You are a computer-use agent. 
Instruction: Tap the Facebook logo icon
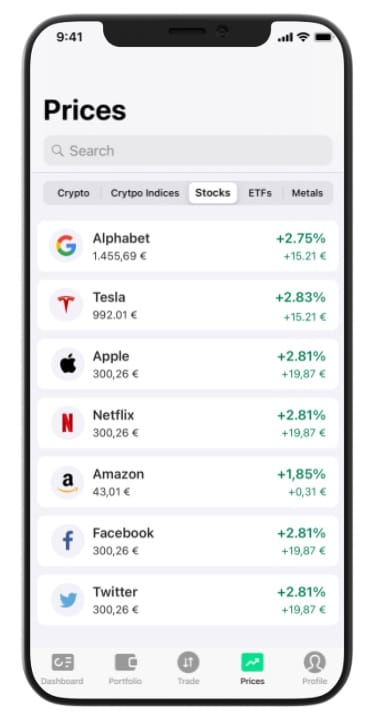click(x=67, y=541)
